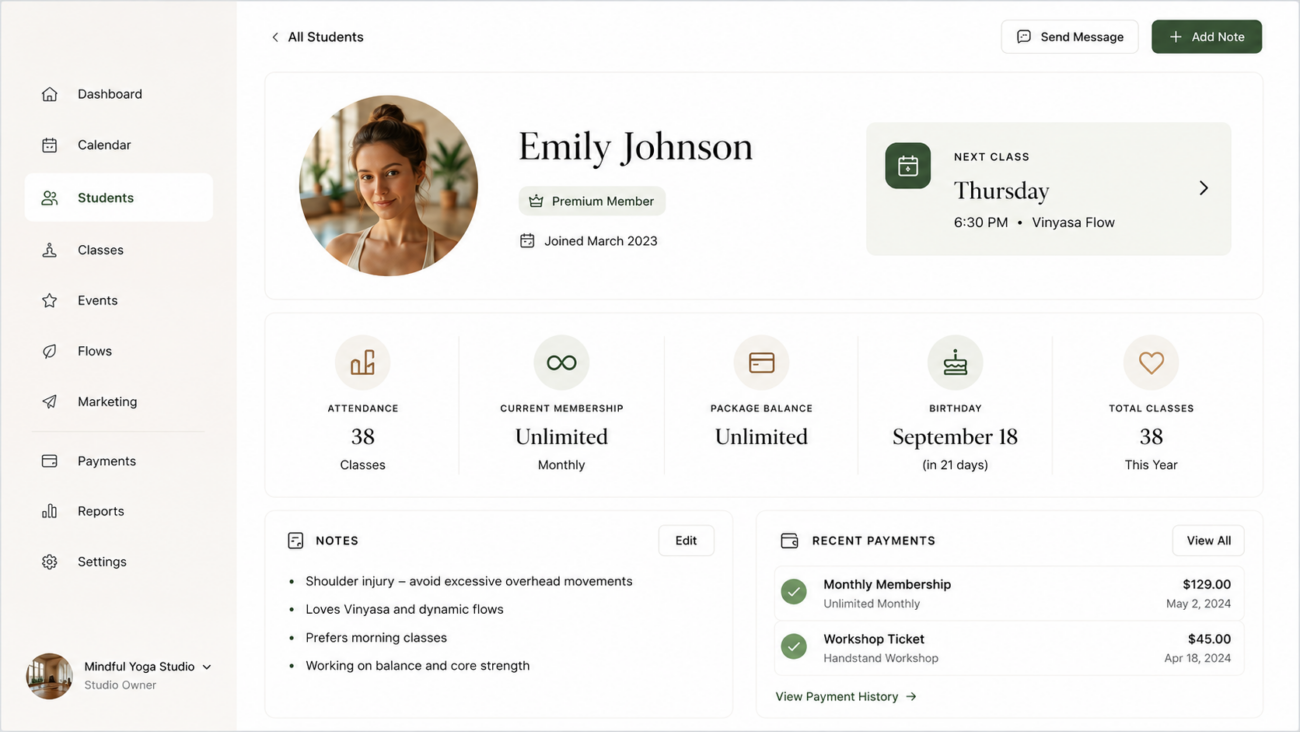Click the Package Balance card icon
The width and height of the screenshot is (1300, 732).
pyautogui.click(x=761, y=362)
